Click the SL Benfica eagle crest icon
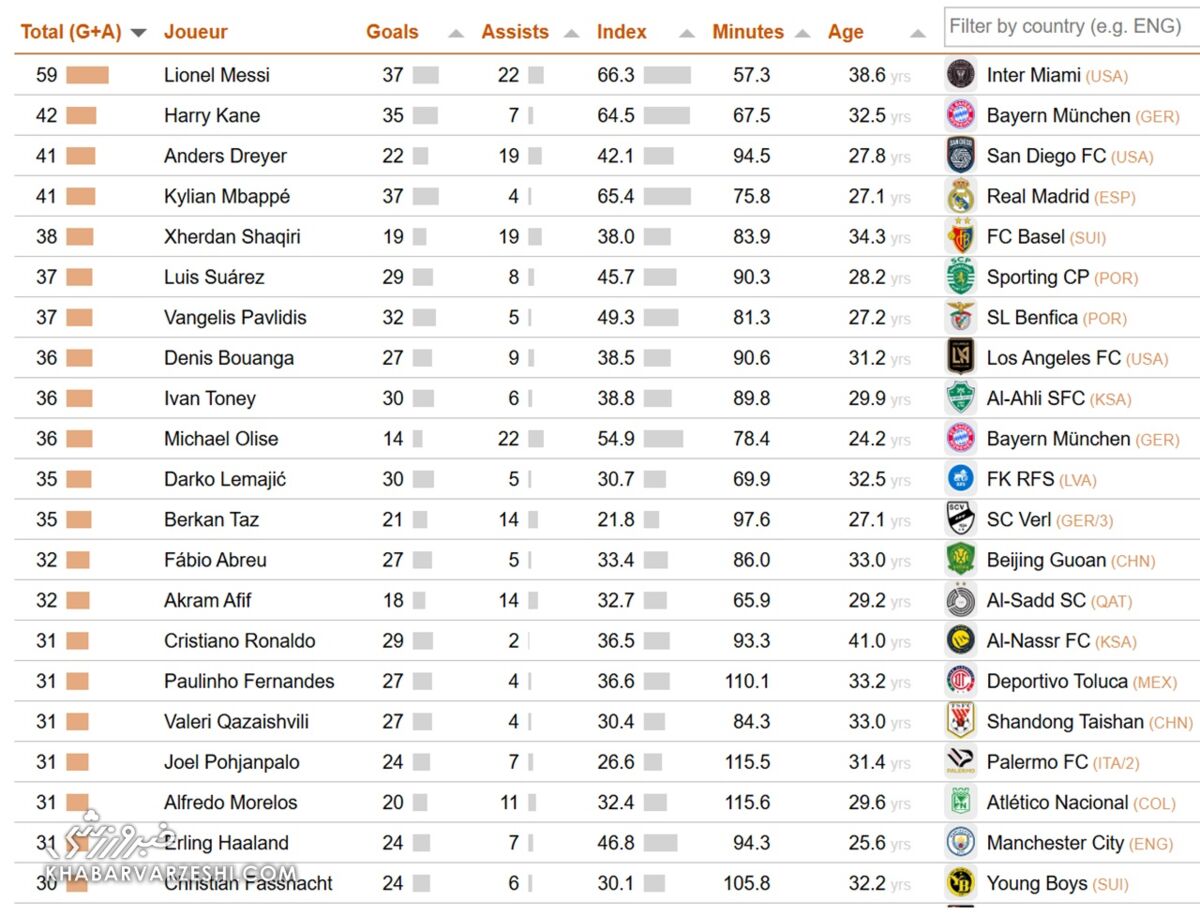The height and width of the screenshot is (916, 1200). [x=960, y=318]
